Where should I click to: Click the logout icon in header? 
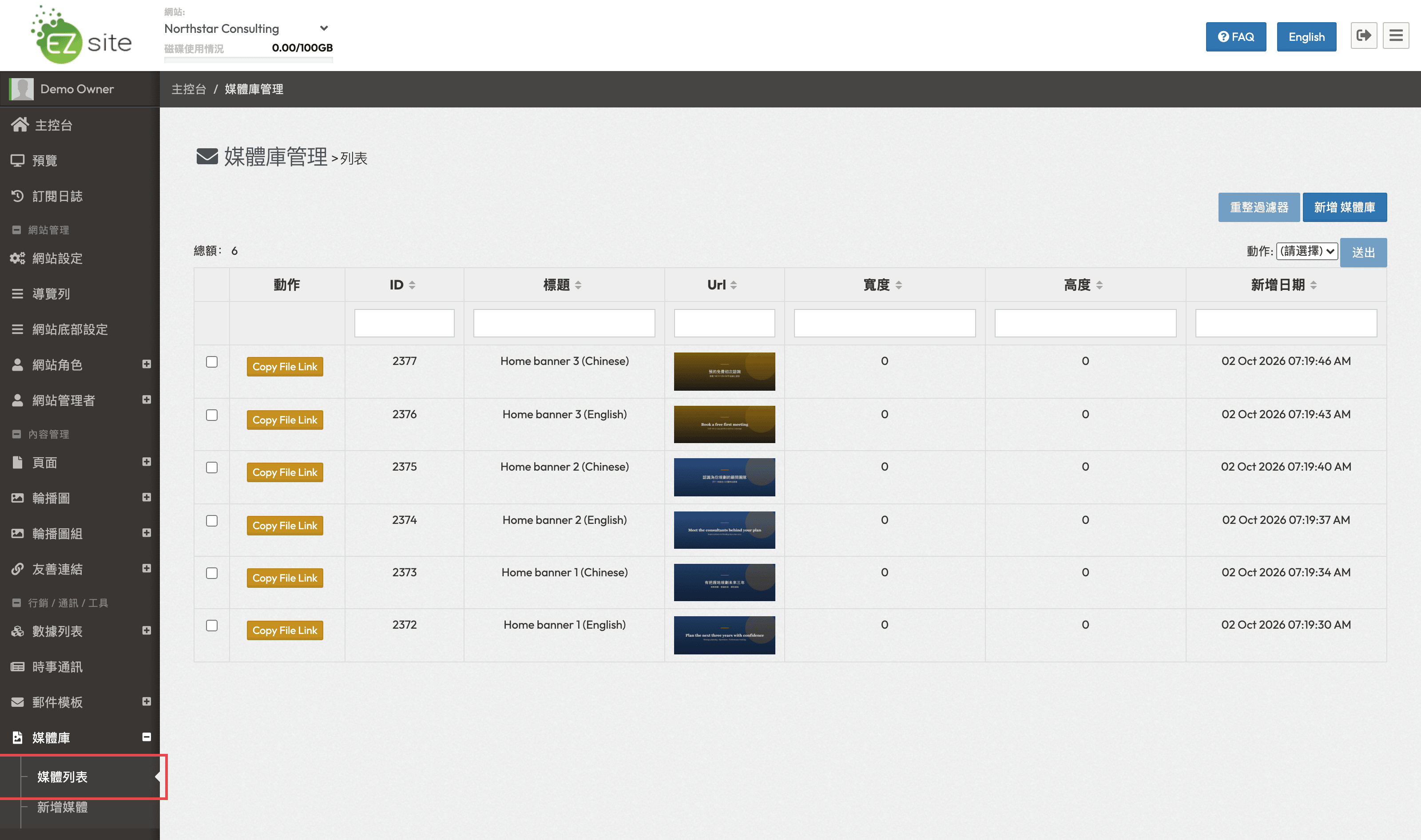point(1363,36)
